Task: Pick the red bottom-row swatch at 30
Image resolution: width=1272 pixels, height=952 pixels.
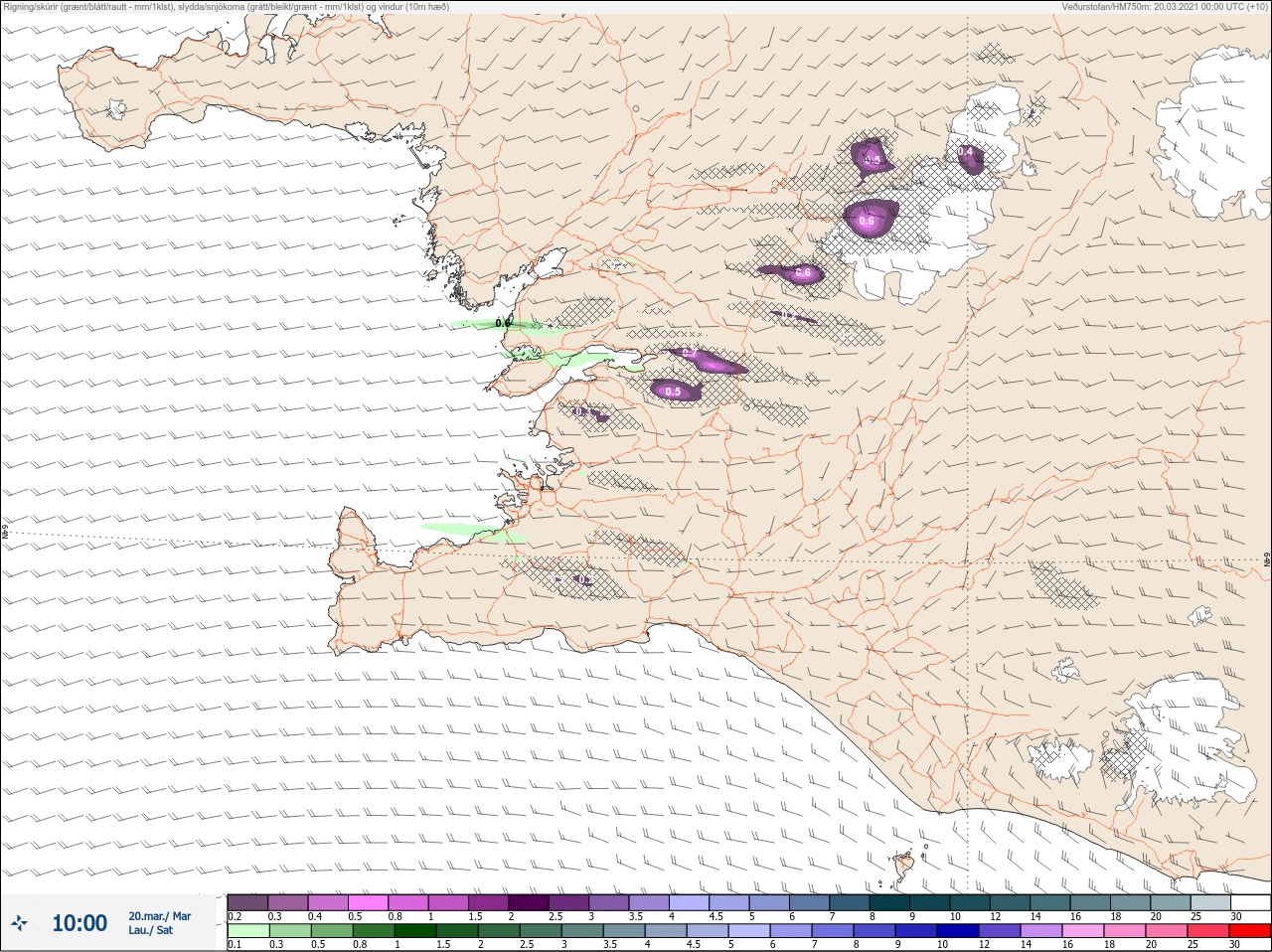Action: [x=1250, y=931]
